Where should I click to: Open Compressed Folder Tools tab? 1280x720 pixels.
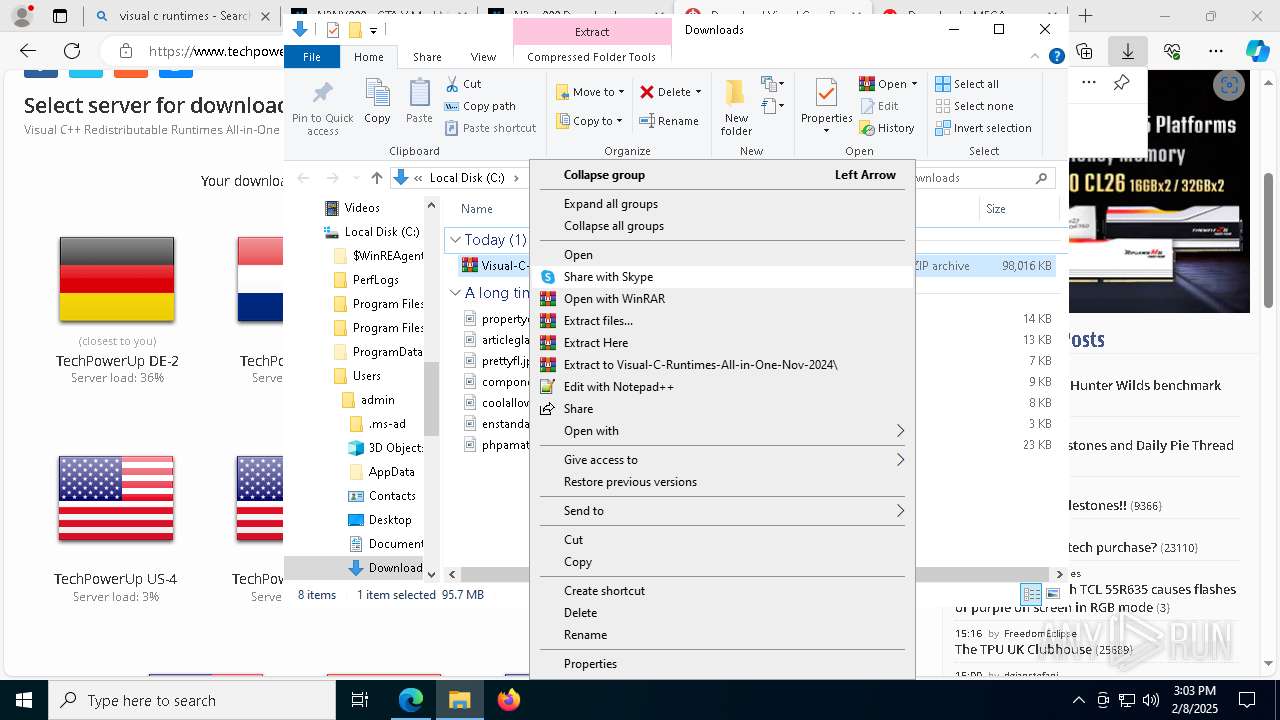pyautogui.click(x=591, y=57)
